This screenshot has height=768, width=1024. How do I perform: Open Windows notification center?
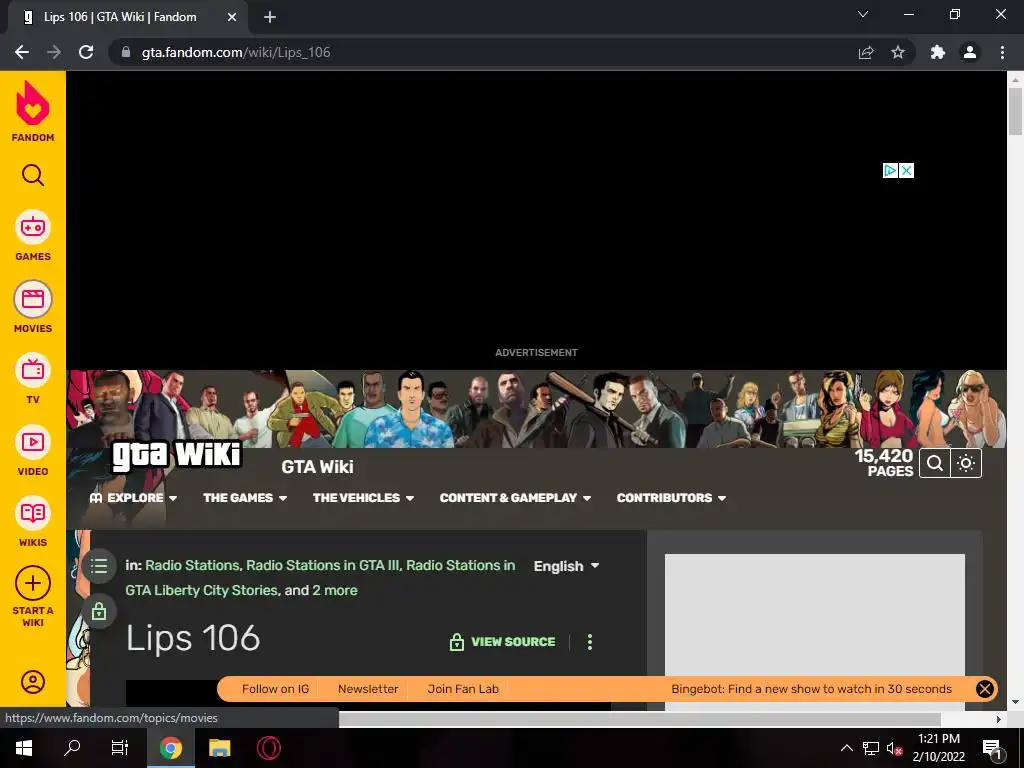pos(992,748)
